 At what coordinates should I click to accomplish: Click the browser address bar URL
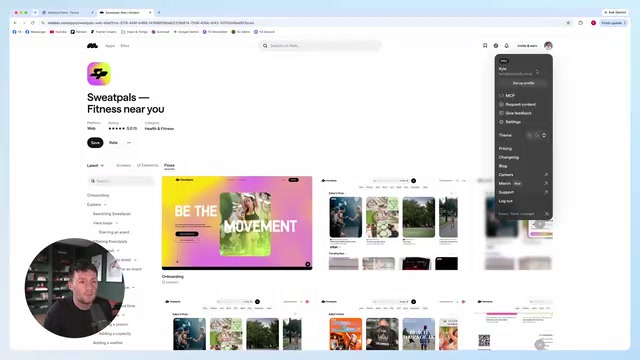click(151, 23)
